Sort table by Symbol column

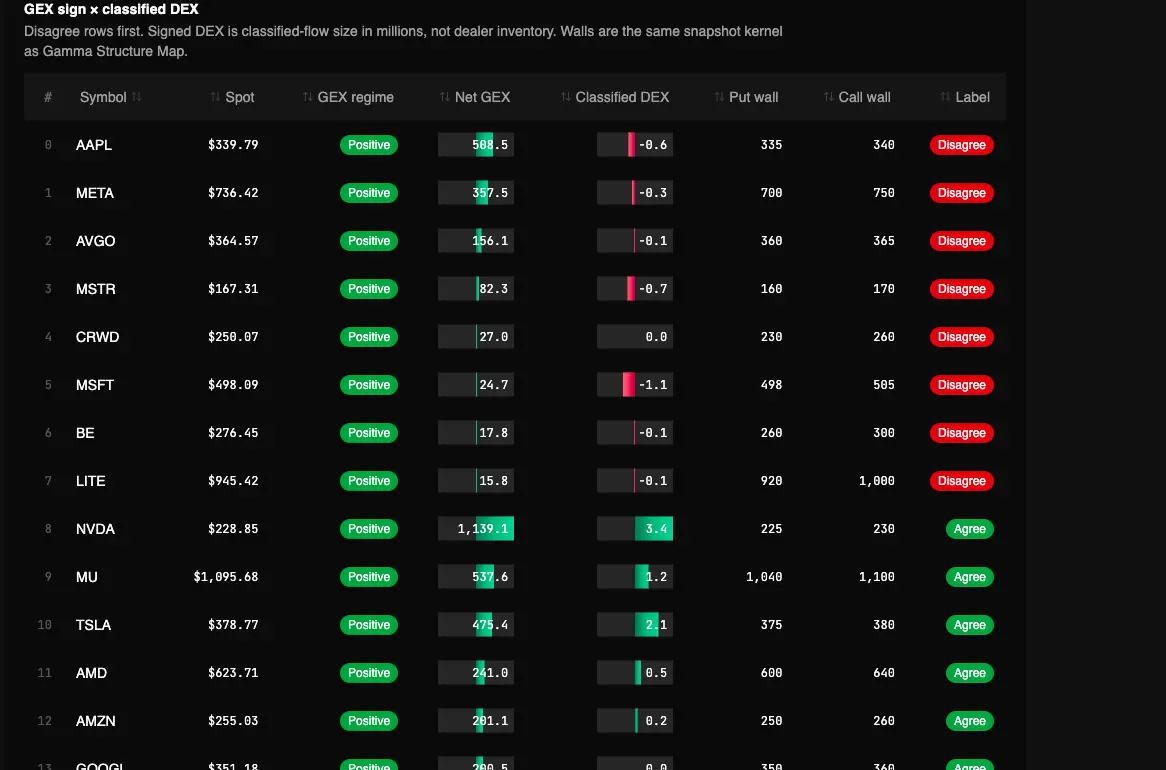110,97
